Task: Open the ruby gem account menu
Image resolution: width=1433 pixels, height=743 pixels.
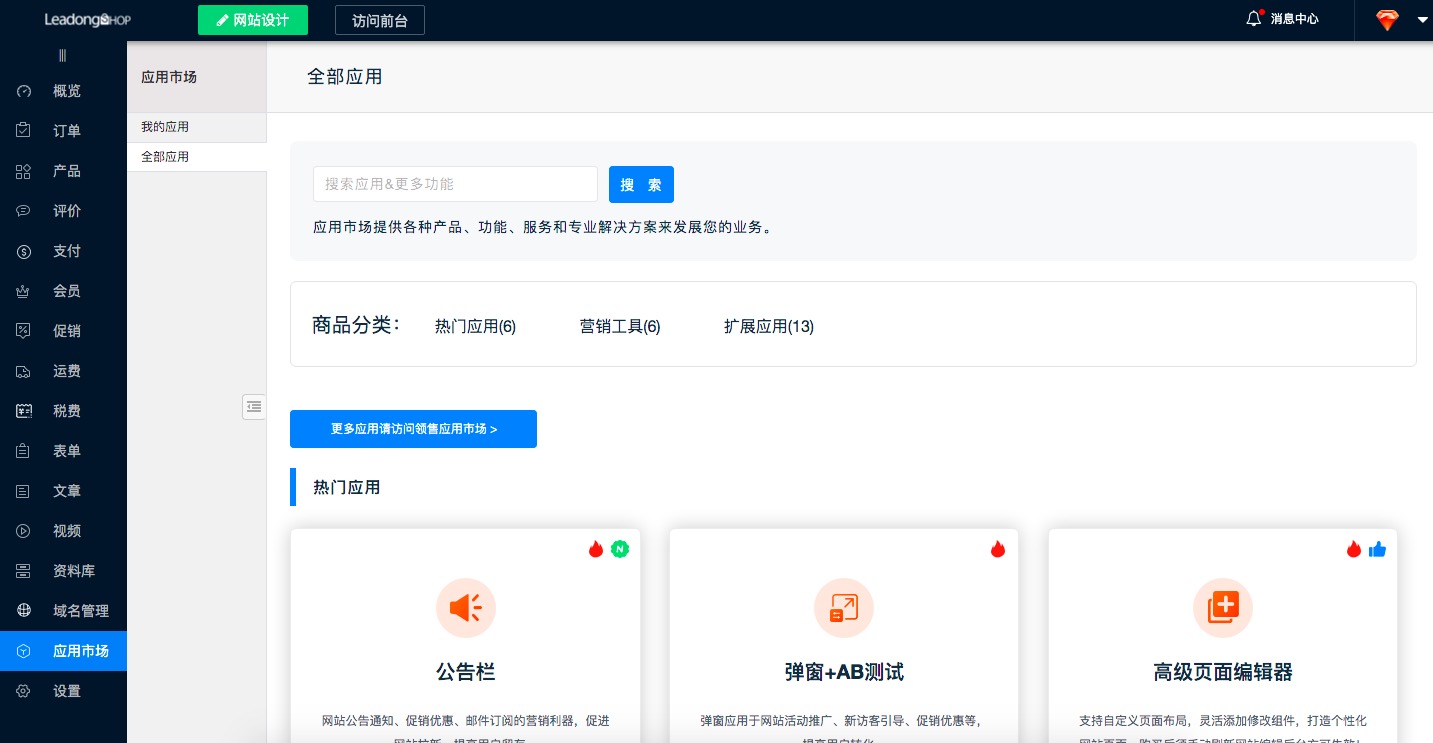Action: tap(1387, 20)
